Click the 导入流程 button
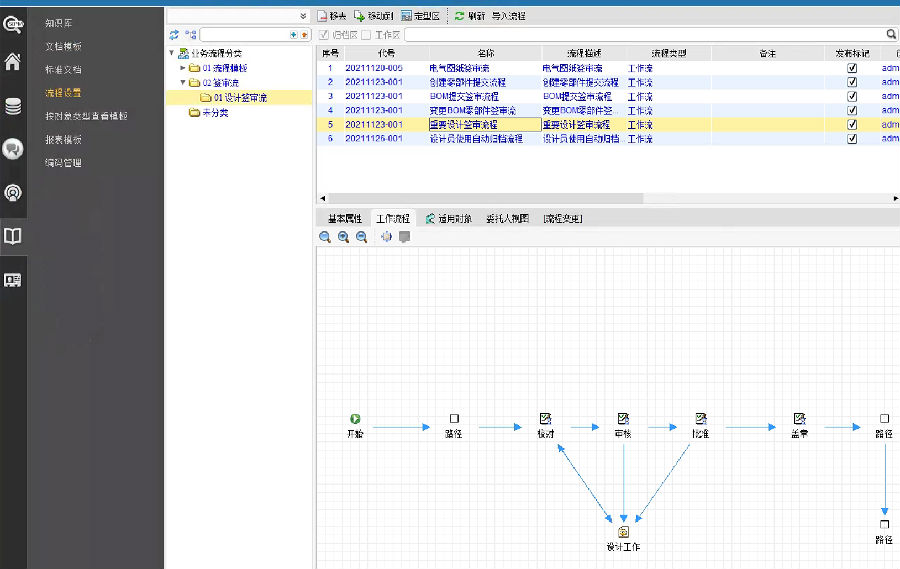The image size is (900, 569). click(x=508, y=16)
